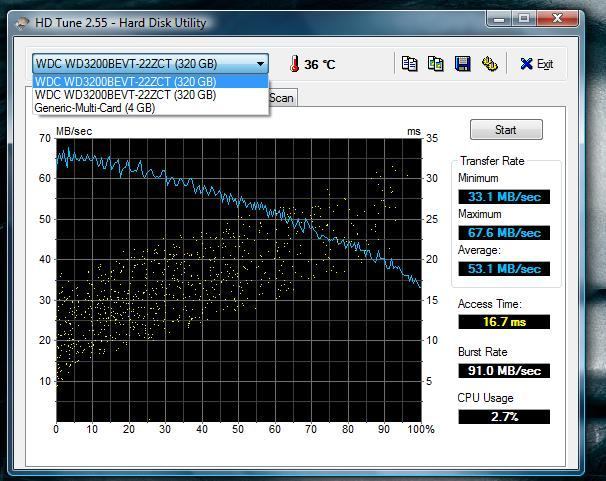Close the HD Tune window
The height and width of the screenshot is (481, 606).
[557, 18]
